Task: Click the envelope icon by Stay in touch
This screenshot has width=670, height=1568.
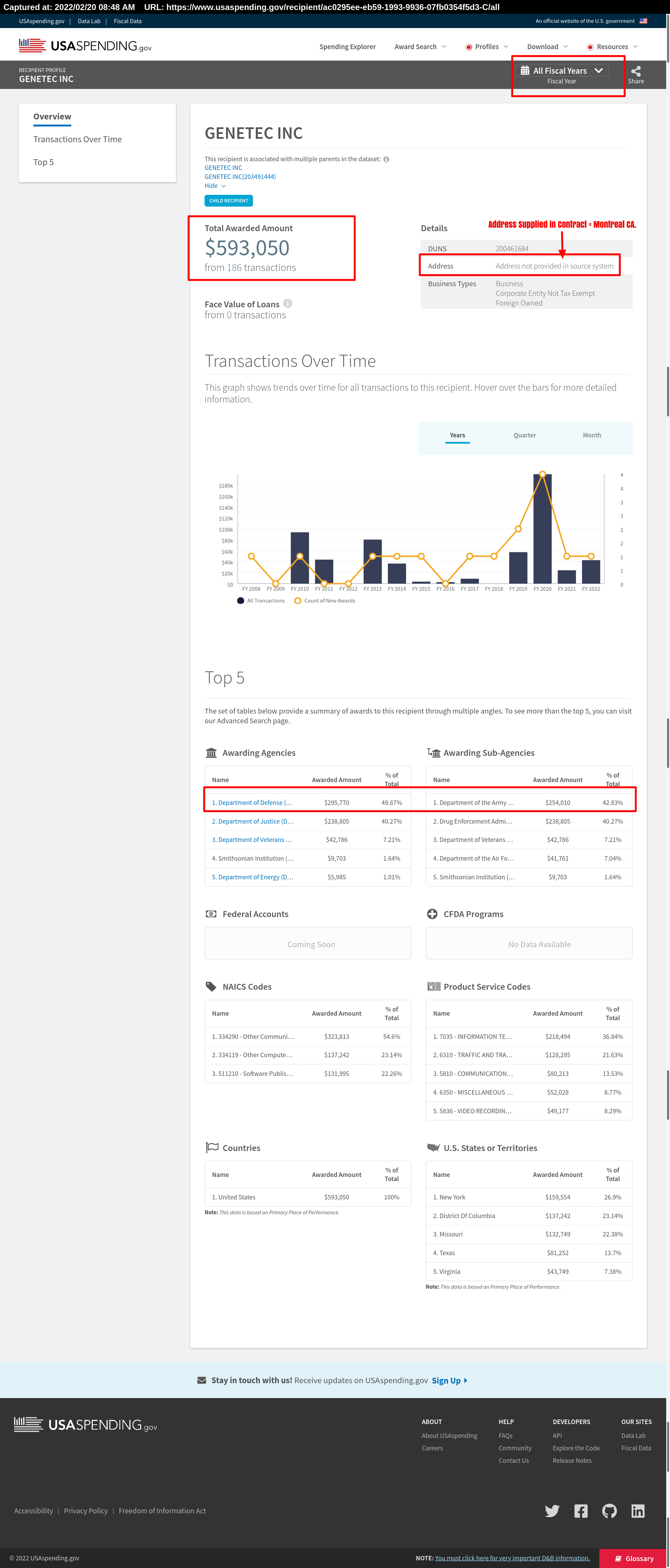Action: [x=201, y=1380]
